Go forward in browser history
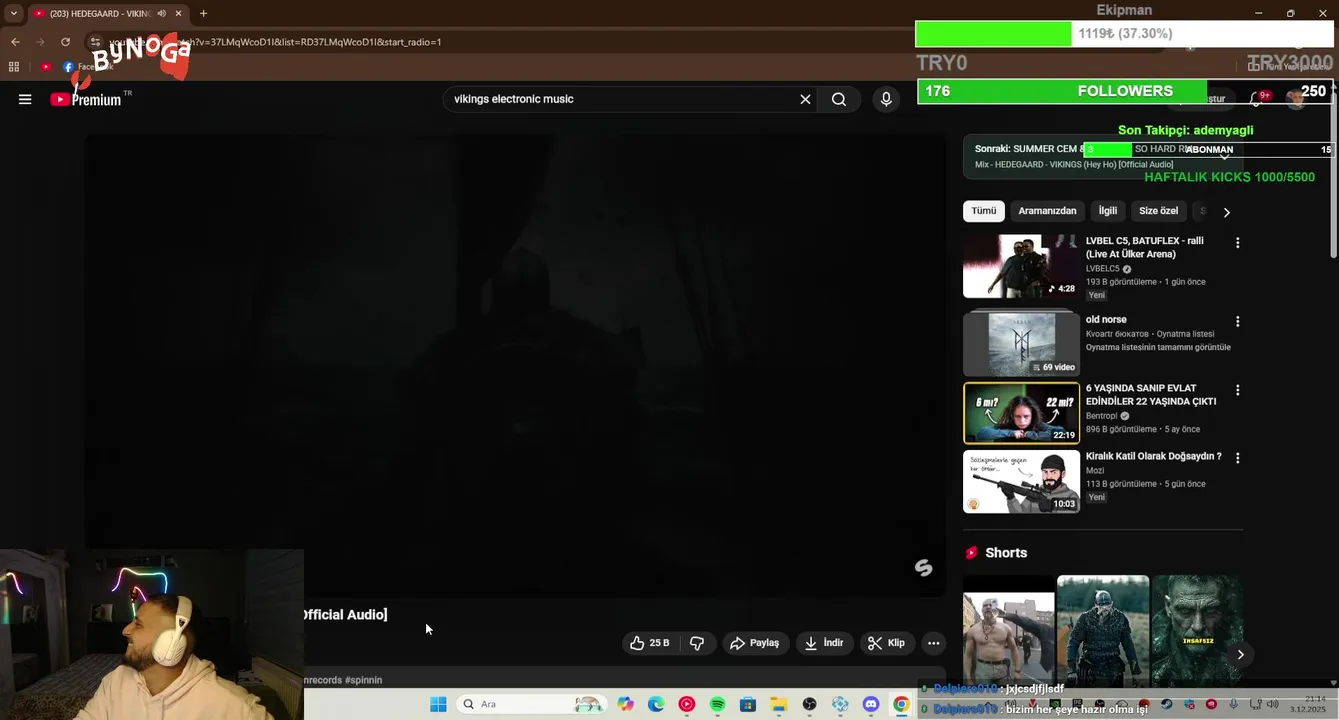The image size is (1339, 720). [x=40, y=42]
